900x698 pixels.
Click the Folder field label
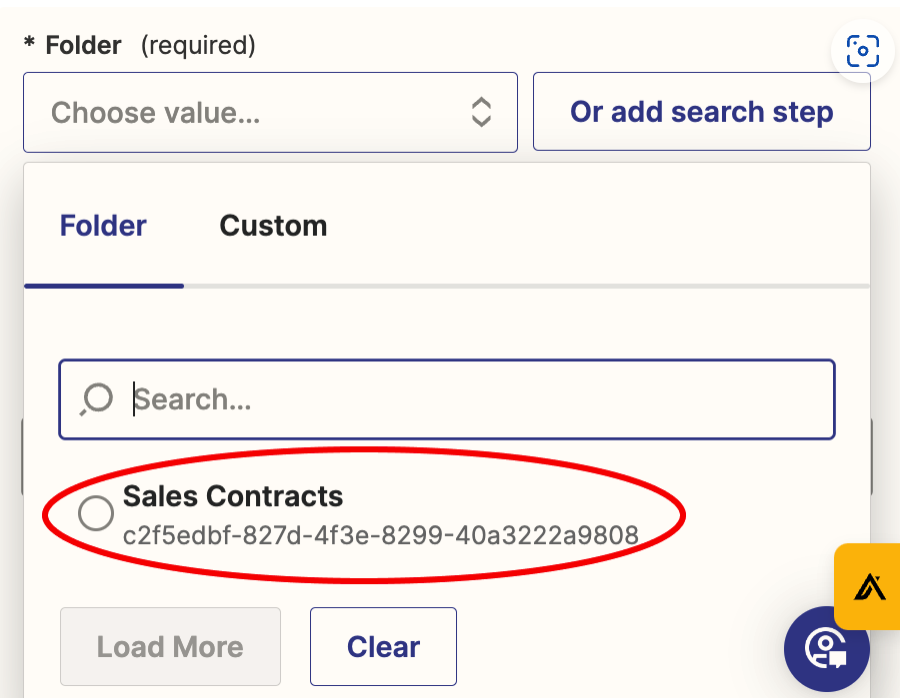tap(84, 45)
